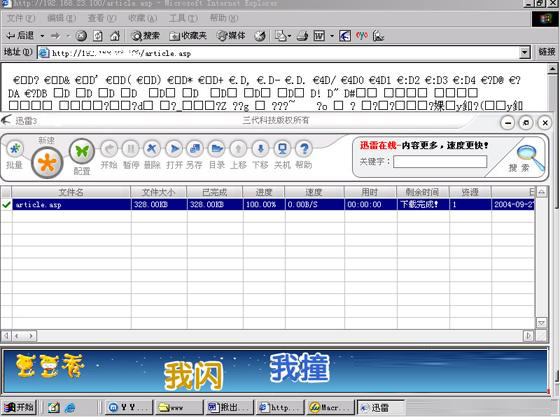Click the IE print icon
Image resolution: width=560 pixels, height=420 pixels.
coord(303,36)
